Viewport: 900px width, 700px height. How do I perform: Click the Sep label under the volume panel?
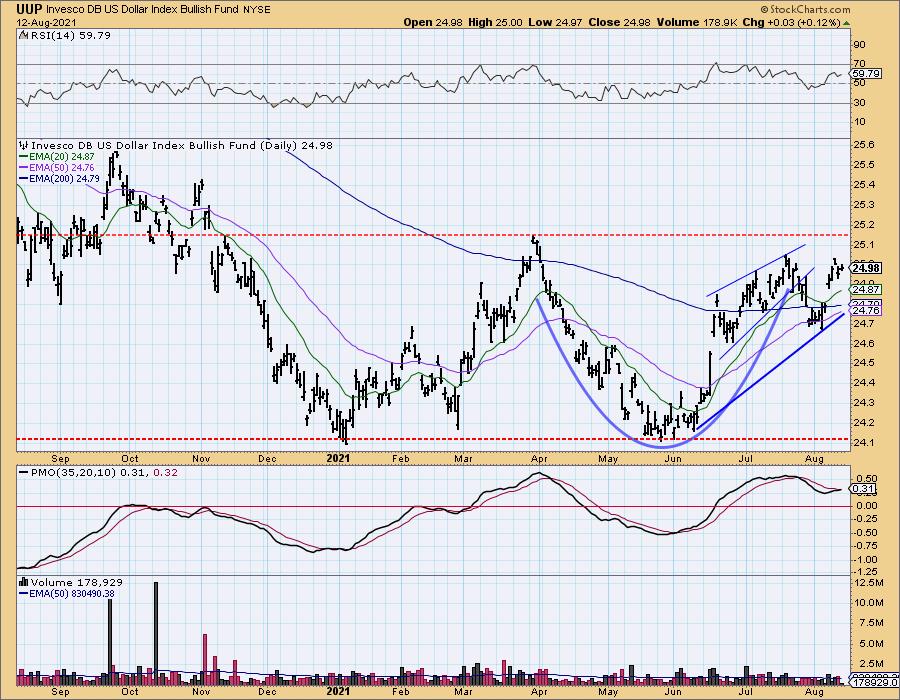(x=60, y=691)
